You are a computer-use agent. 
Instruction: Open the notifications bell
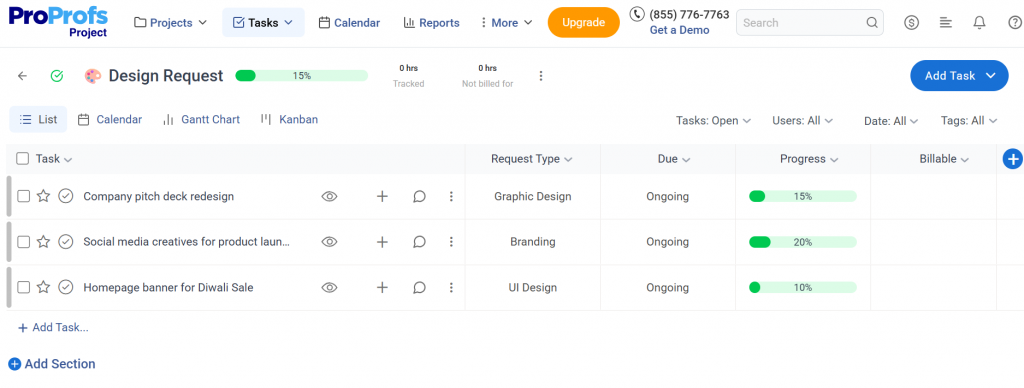coord(979,23)
